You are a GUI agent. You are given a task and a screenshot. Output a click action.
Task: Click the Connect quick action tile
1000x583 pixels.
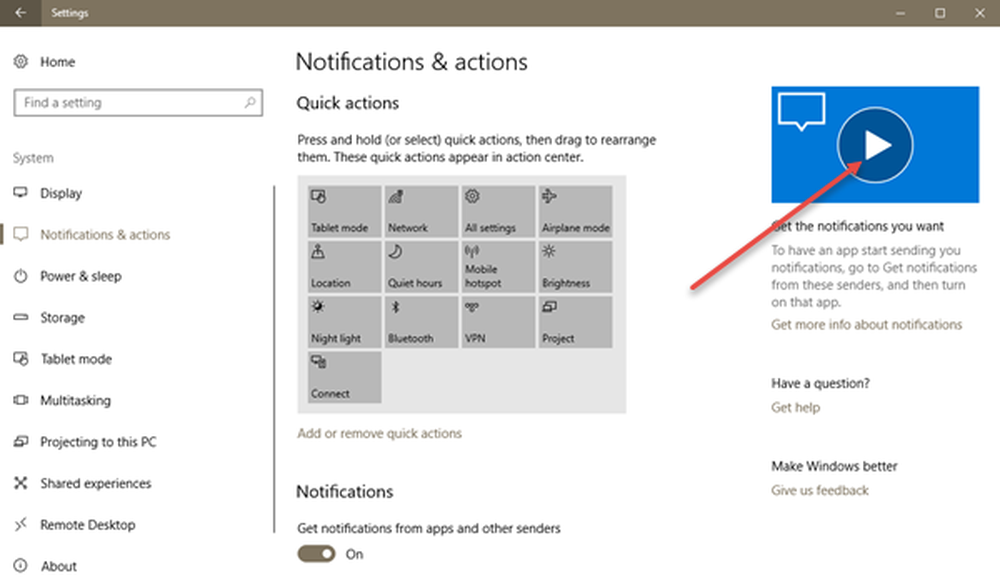[x=344, y=378]
